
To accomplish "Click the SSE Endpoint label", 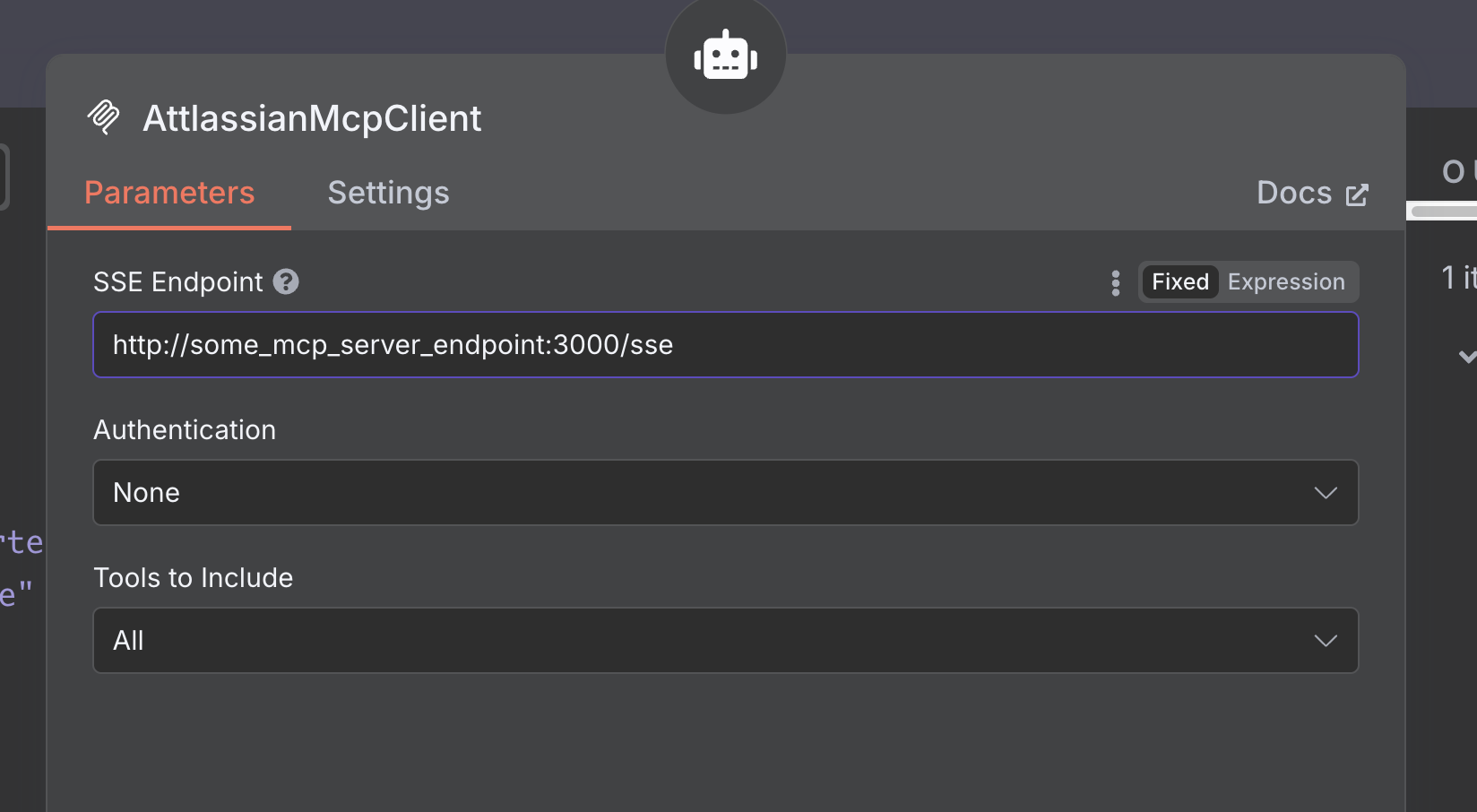I will pyautogui.click(x=178, y=281).
